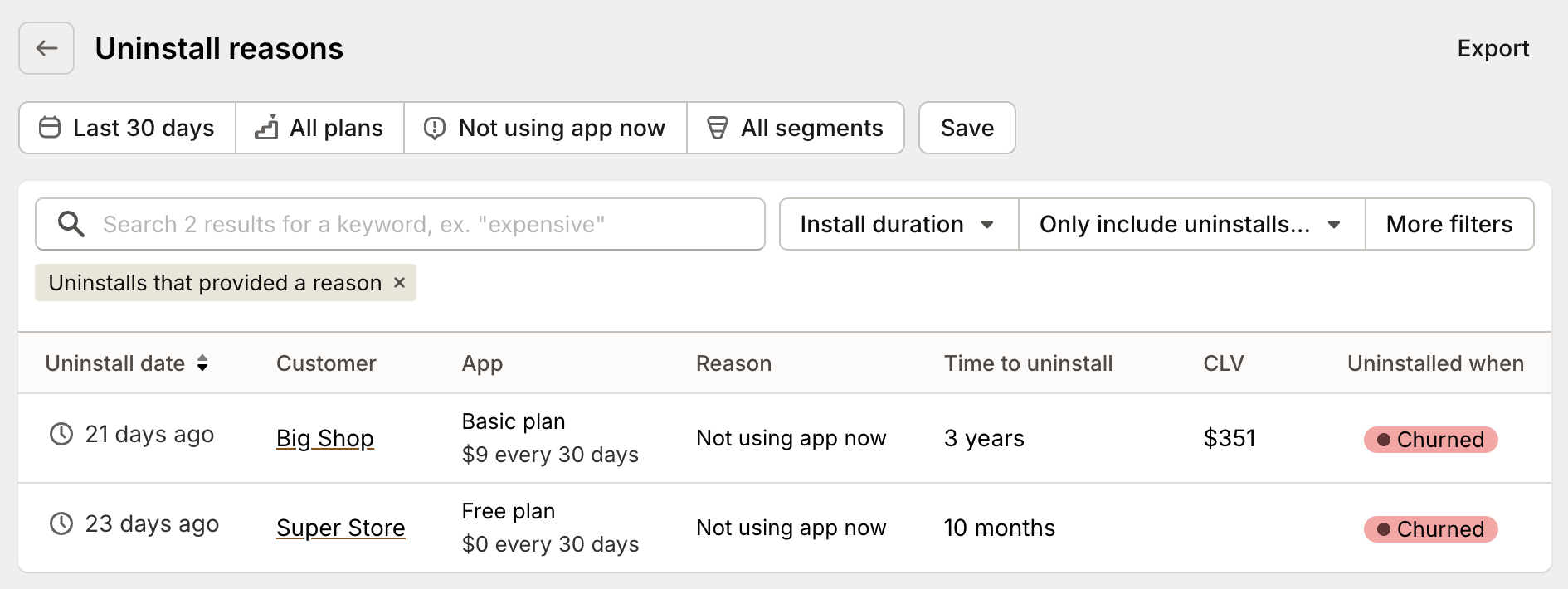This screenshot has height=589, width=1568.
Task: Click the Uninstalled when column header
Action: point(1435,363)
